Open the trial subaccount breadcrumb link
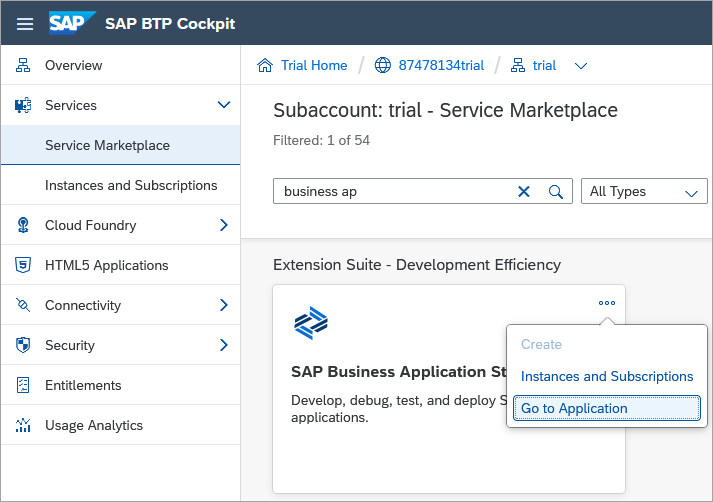Screen dimensions: 713x502 [544, 65]
